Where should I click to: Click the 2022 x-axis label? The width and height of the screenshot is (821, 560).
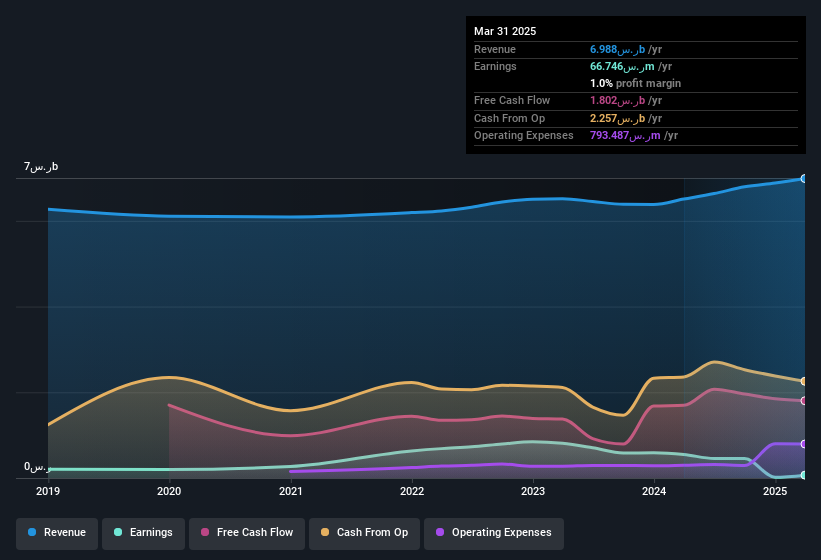tap(412, 491)
